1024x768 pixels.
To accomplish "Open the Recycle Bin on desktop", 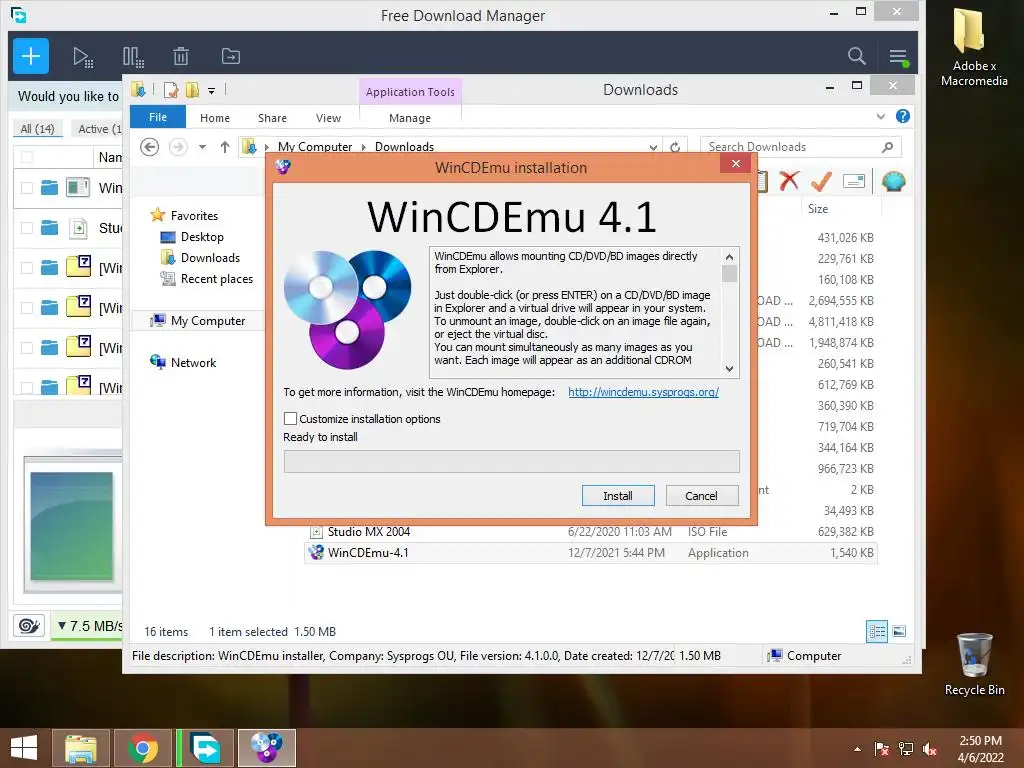I will [x=974, y=664].
